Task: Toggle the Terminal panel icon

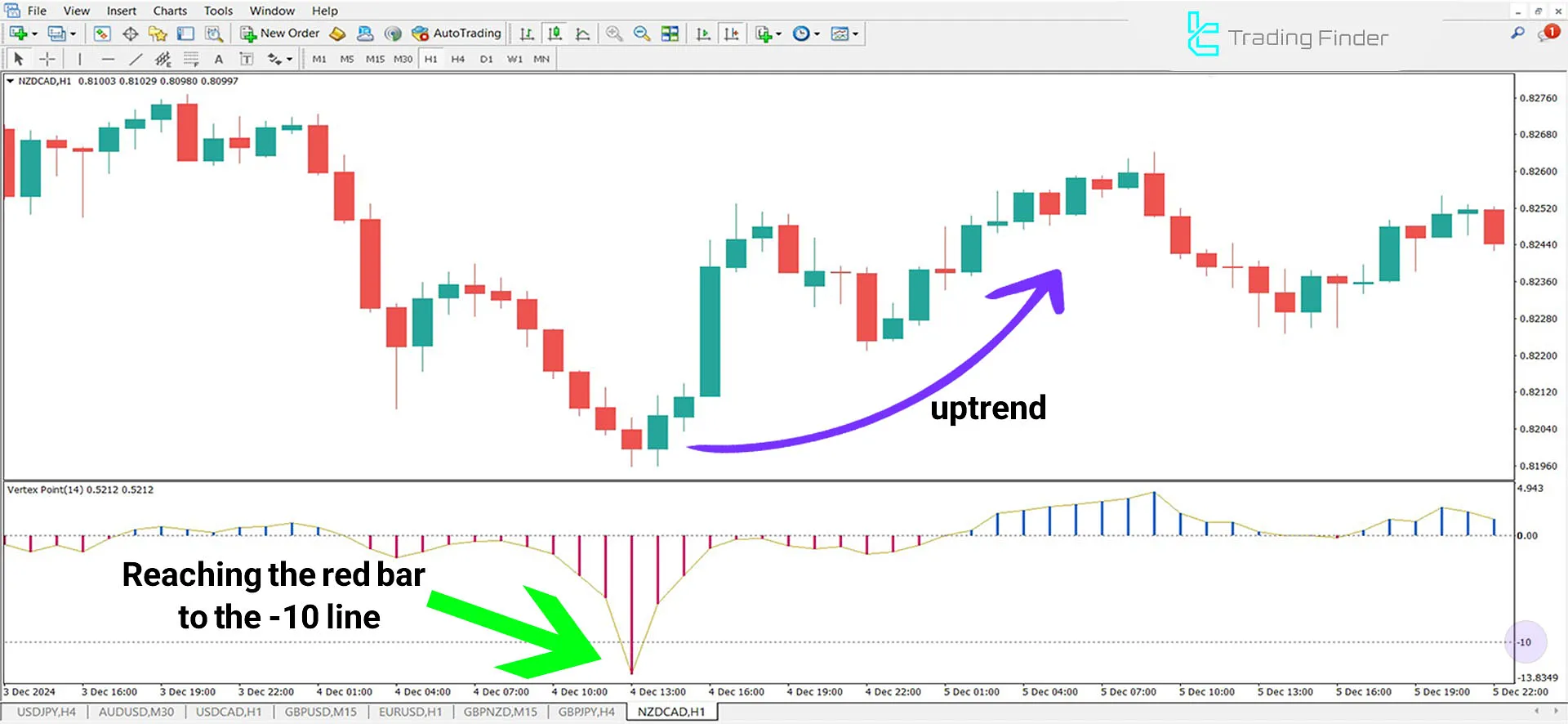Action: [186, 34]
